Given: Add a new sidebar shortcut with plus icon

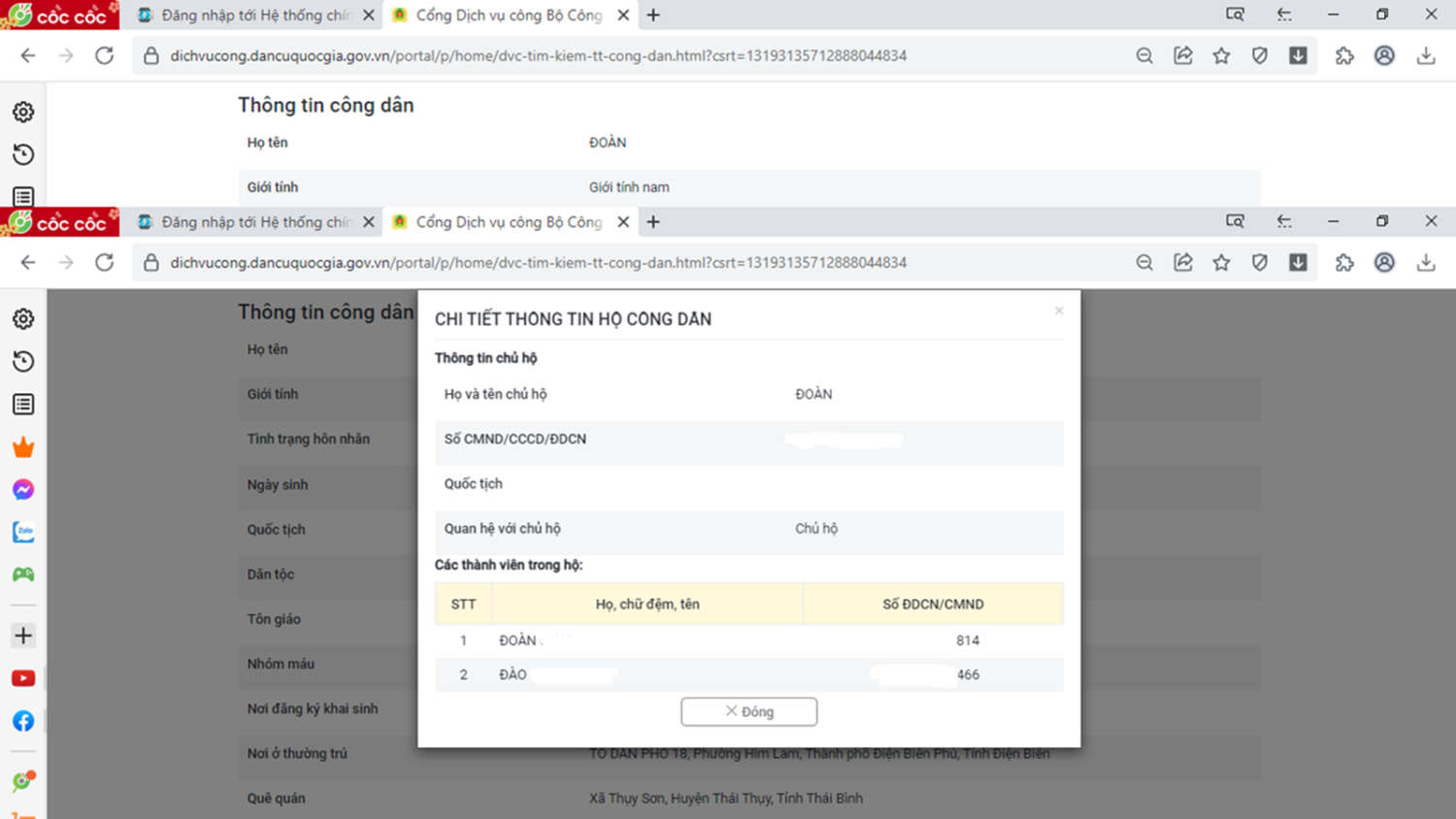Looking at the screenshot, I should [x=23, y=636].
